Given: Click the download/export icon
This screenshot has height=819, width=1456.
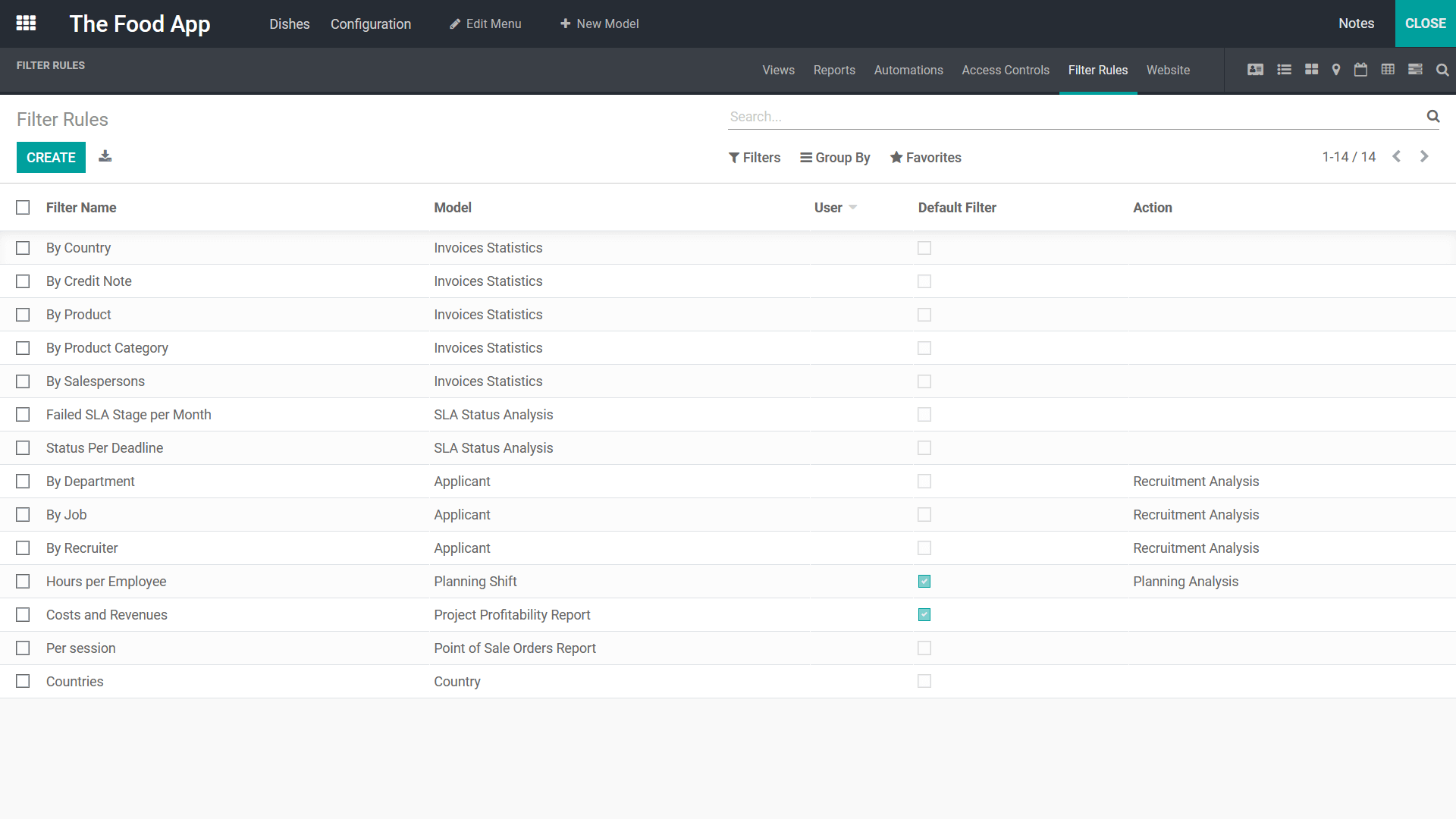Looking at the screenshot, I should (x=105, y=156).
